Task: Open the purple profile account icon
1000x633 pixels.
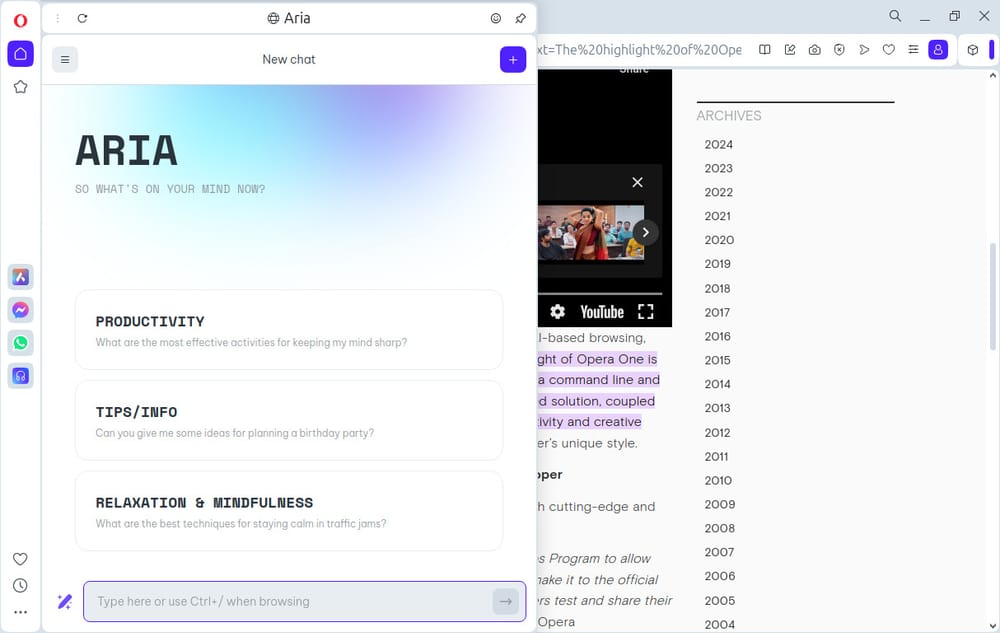Action: [x=938, y=49]
